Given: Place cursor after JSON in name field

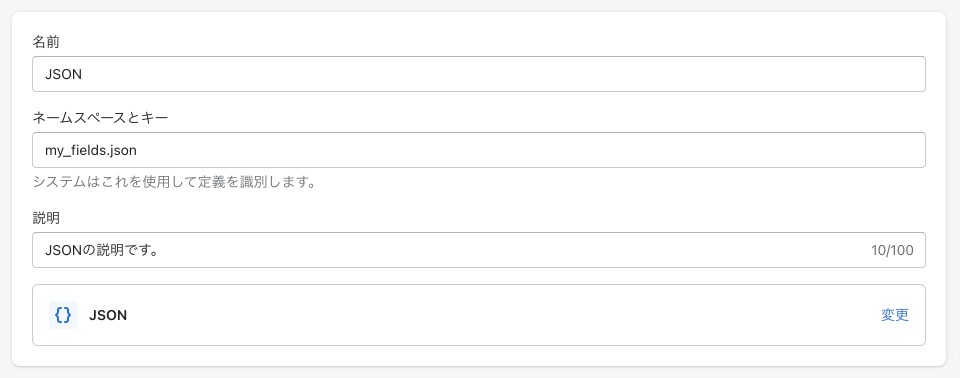Looking at the screenshot, I should click(83, 74).
